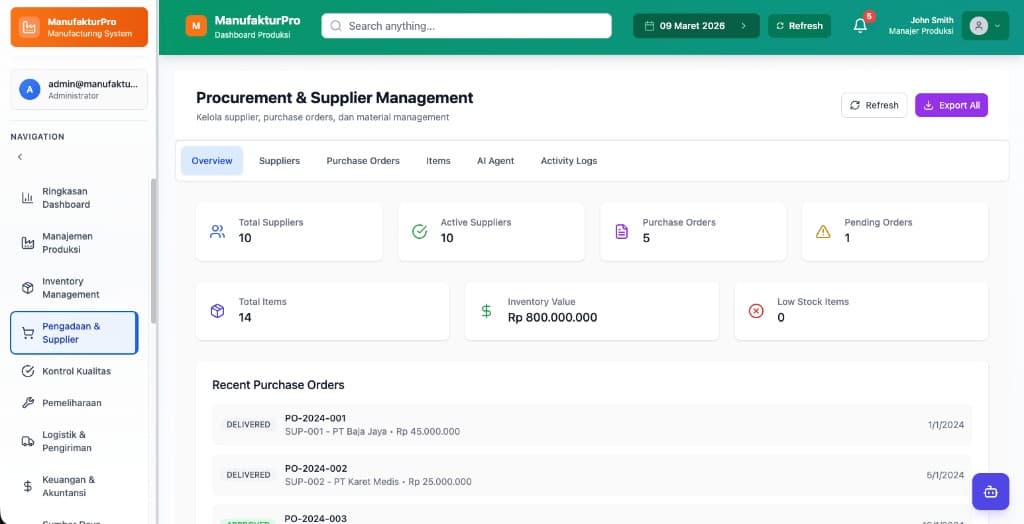This screenshot has height=524, width=1024.
Task: Click the Kontrol Kualitas checkmark icon
Action: 28,371
